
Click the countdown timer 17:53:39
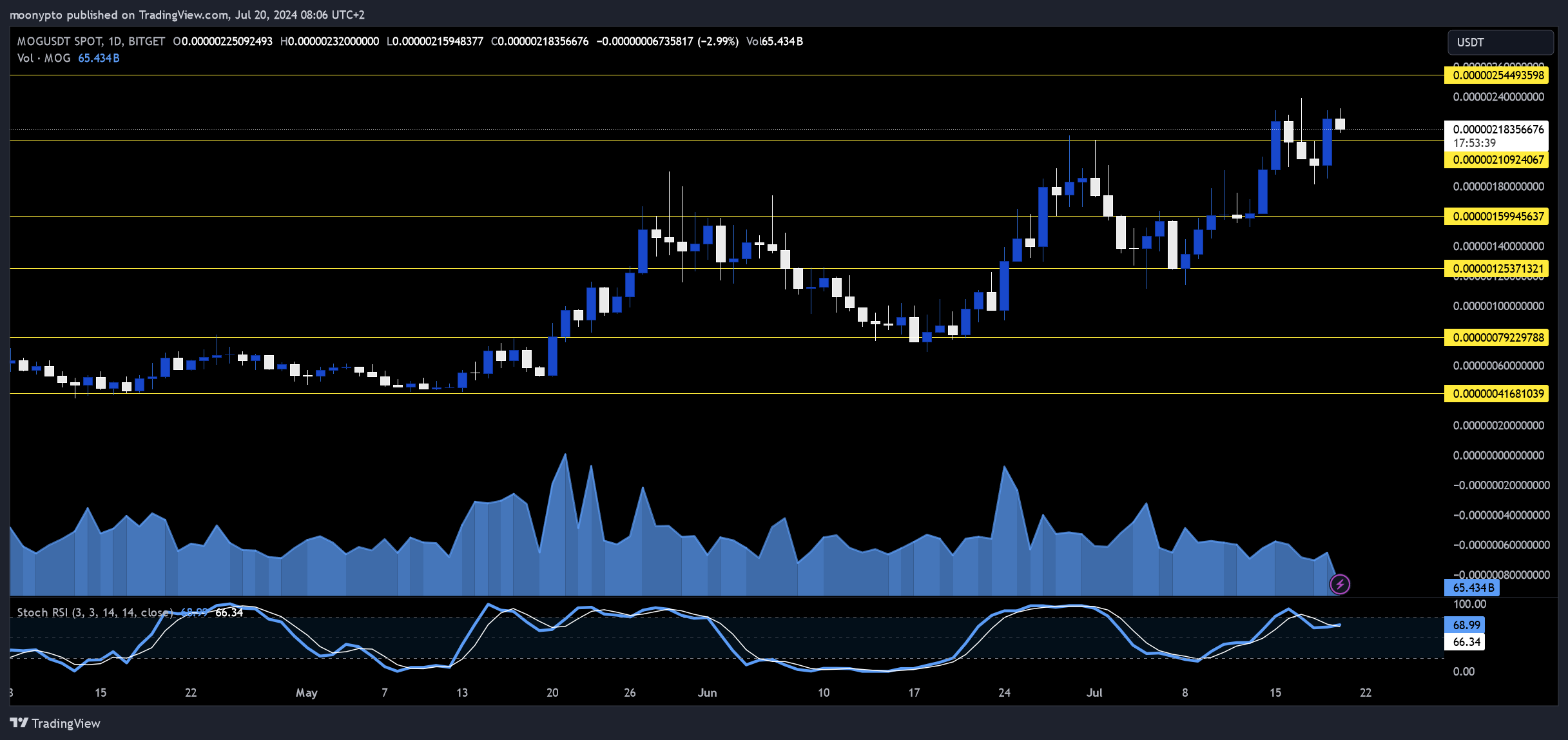click(1475, 143)
